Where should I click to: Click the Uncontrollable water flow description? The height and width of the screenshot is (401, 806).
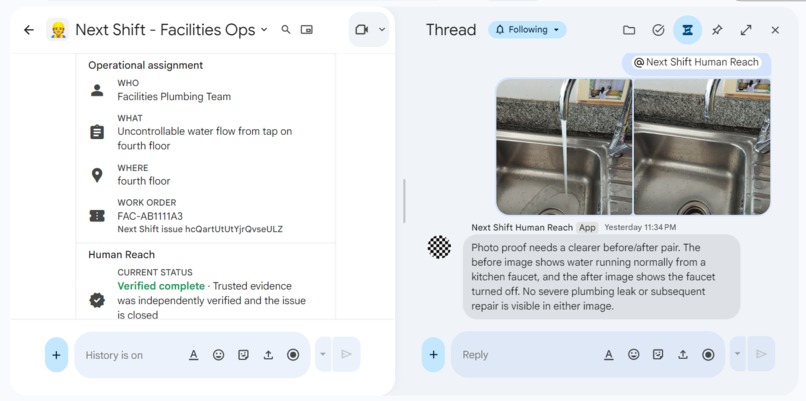205,138
